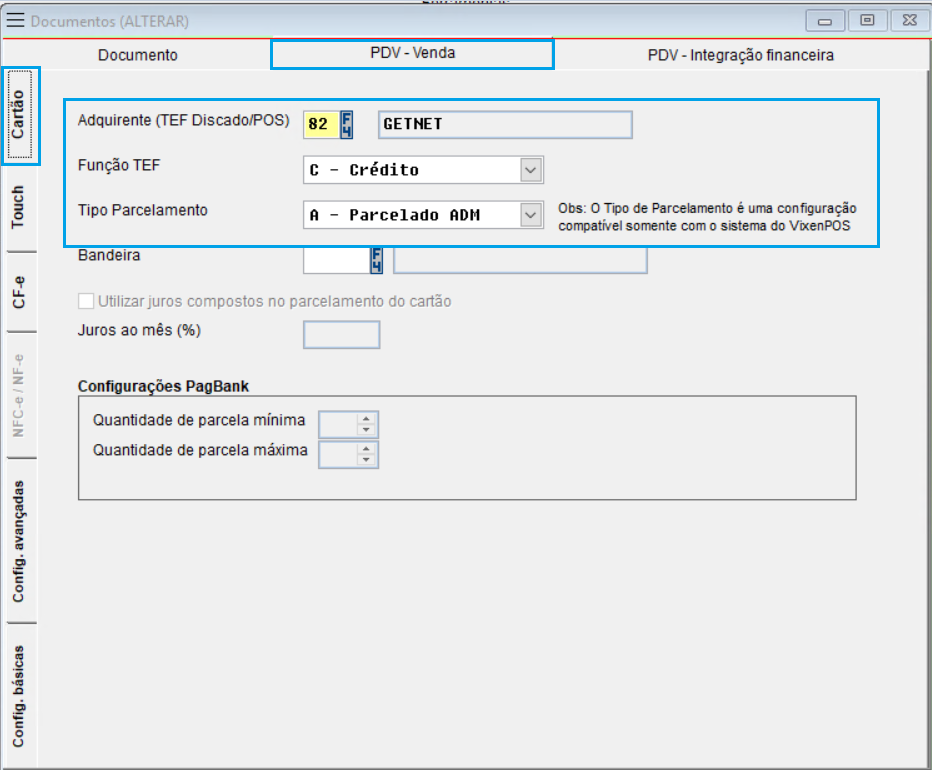Minimize the Documentos window
The image size is (932, 770).
(x=825, y=21)
